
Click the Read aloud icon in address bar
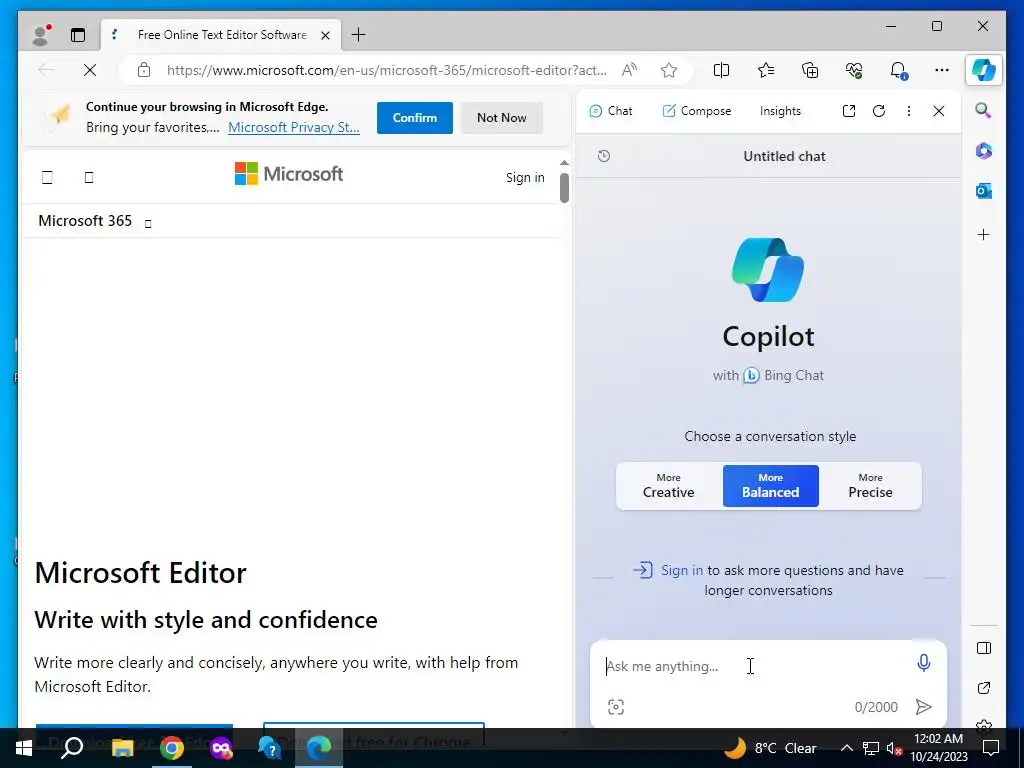[630, 70]
